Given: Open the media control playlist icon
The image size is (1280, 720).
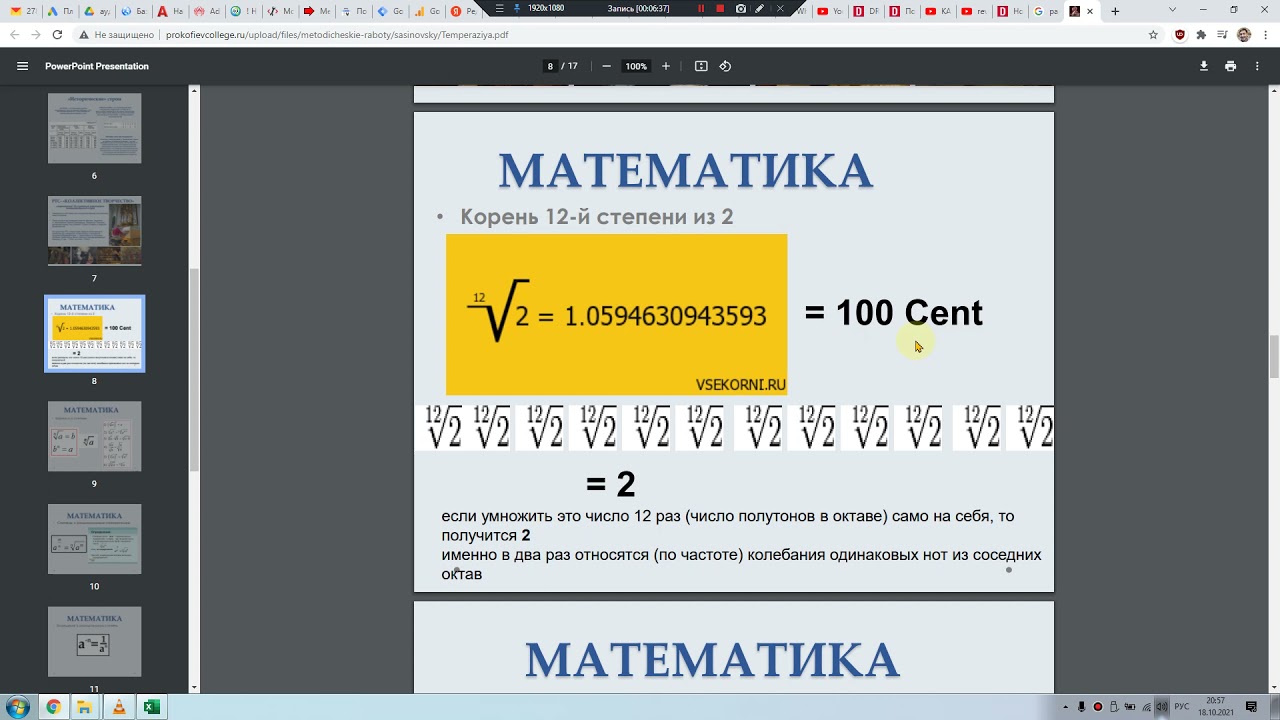Looking at the screenshot, I should click(x=1222, y=34).
